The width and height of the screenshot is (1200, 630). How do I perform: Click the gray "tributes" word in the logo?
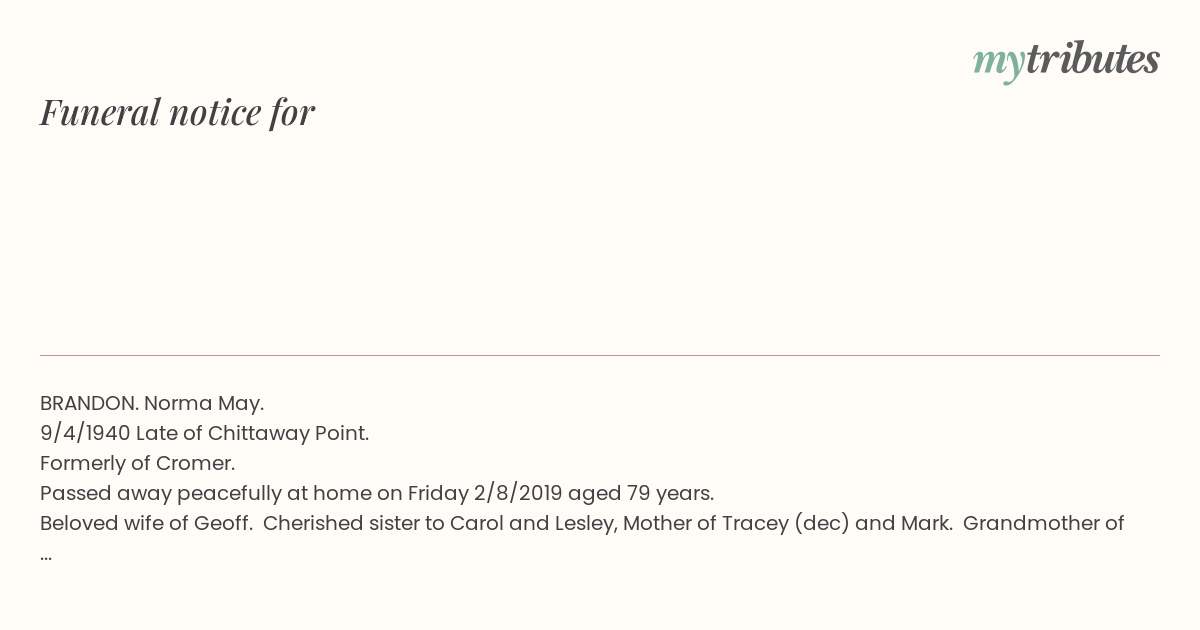(1092, 58)
